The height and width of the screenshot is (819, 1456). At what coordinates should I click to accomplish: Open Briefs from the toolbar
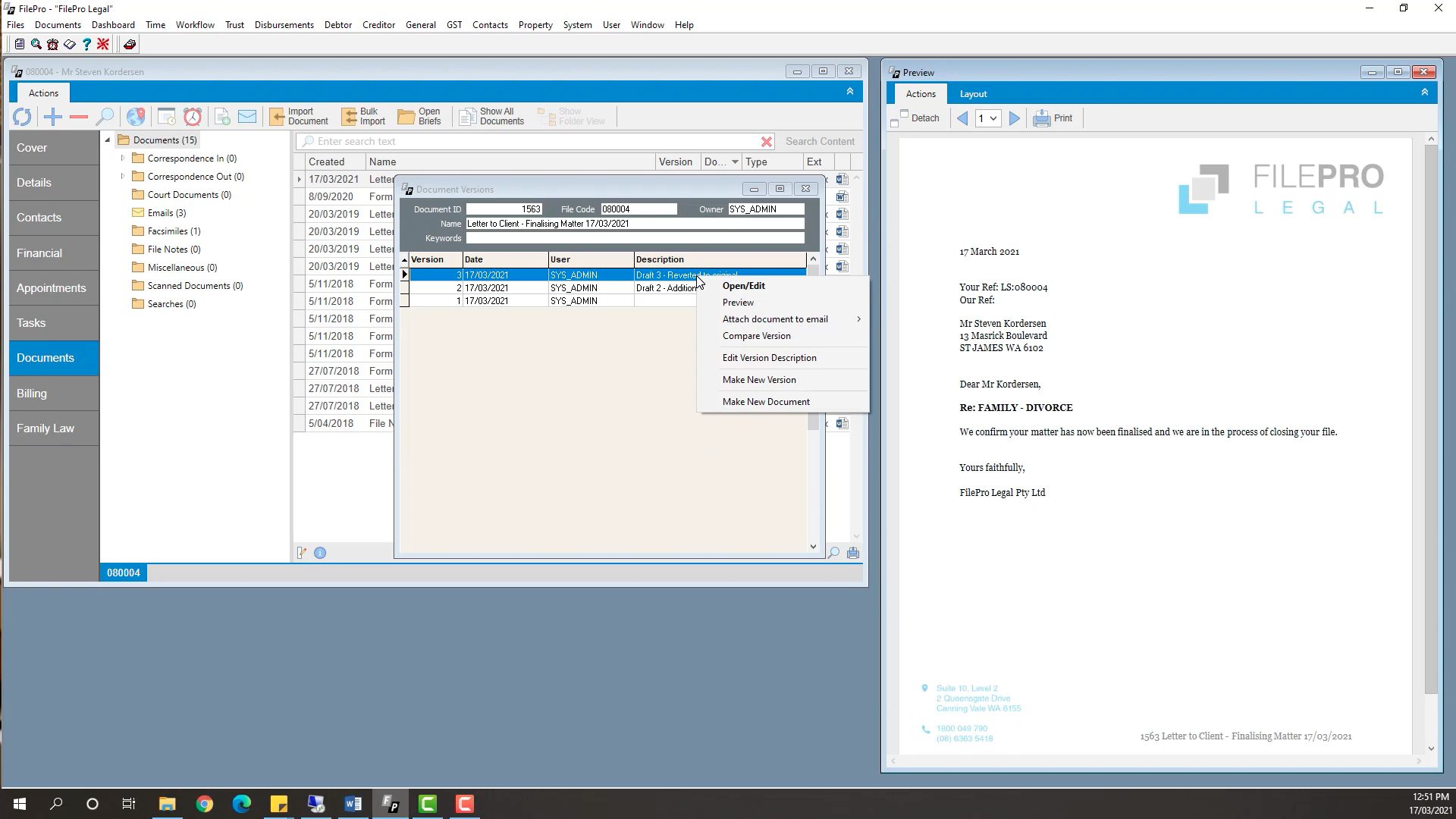[419, 116]
